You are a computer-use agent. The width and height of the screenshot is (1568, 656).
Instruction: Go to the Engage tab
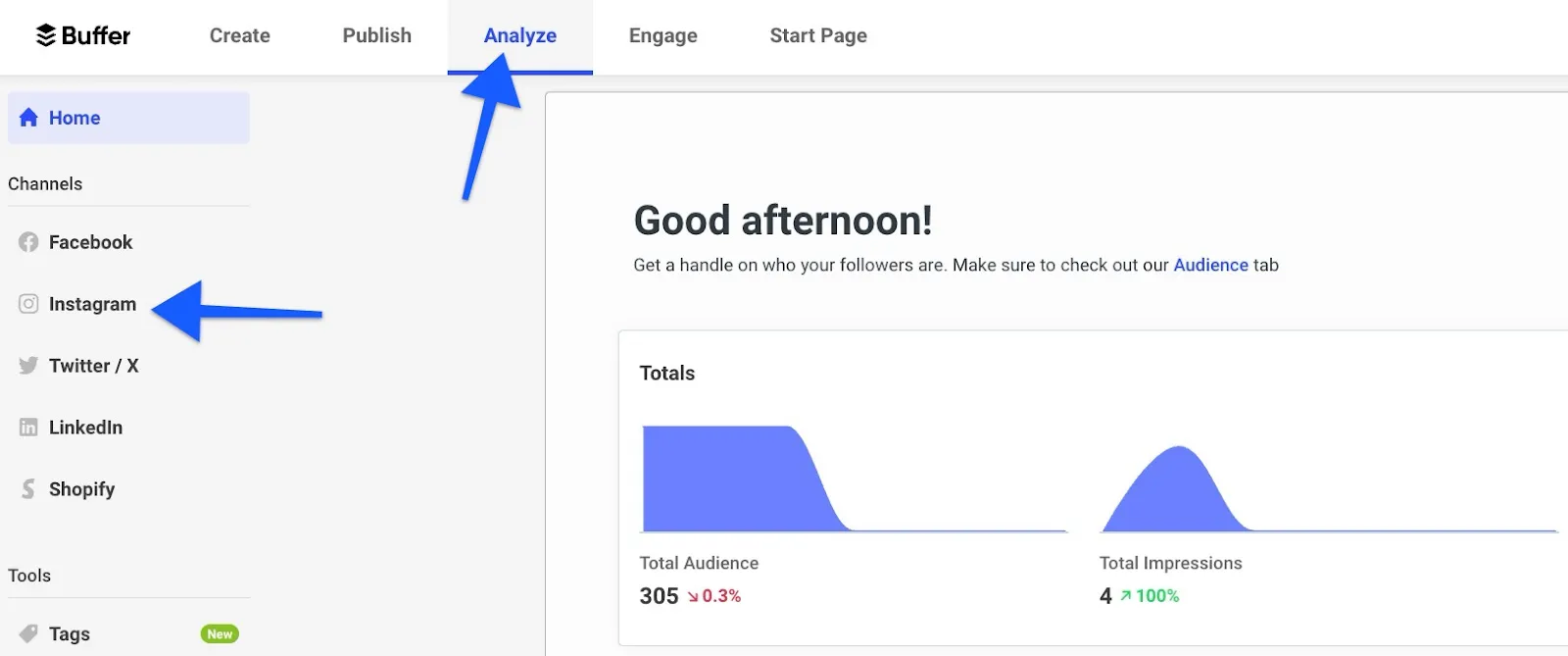[x=663, y=35]
